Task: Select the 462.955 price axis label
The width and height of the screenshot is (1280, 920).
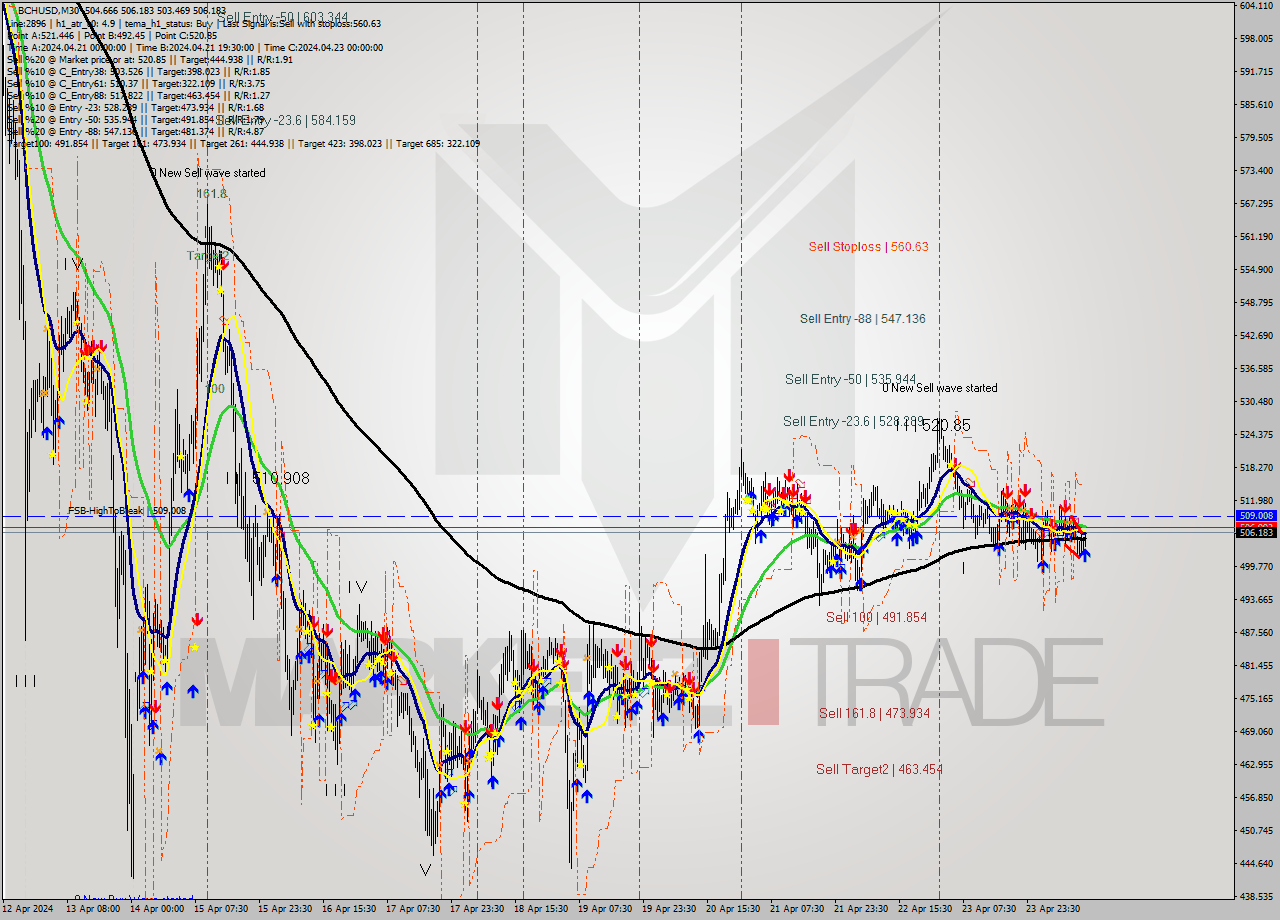Action: click(x=1256, y=764)
